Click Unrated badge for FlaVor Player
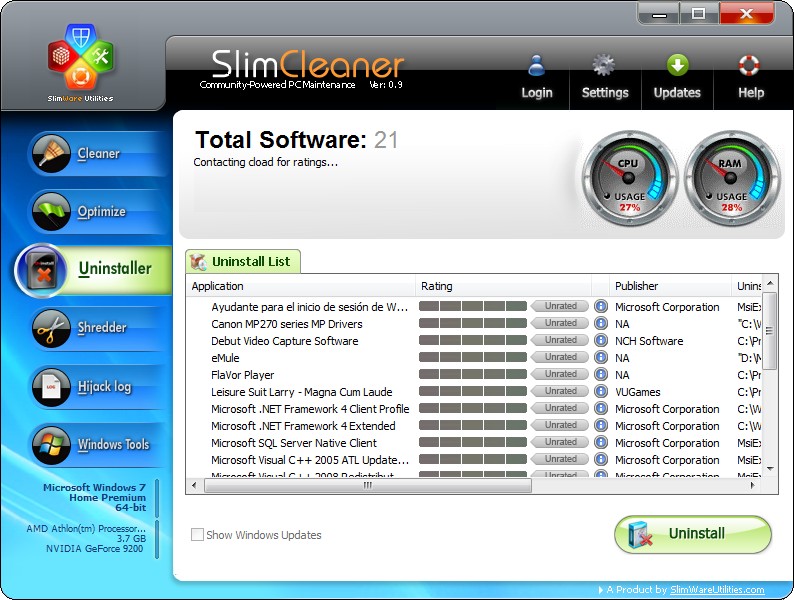The image size is (794, 600). coord(560,374)
